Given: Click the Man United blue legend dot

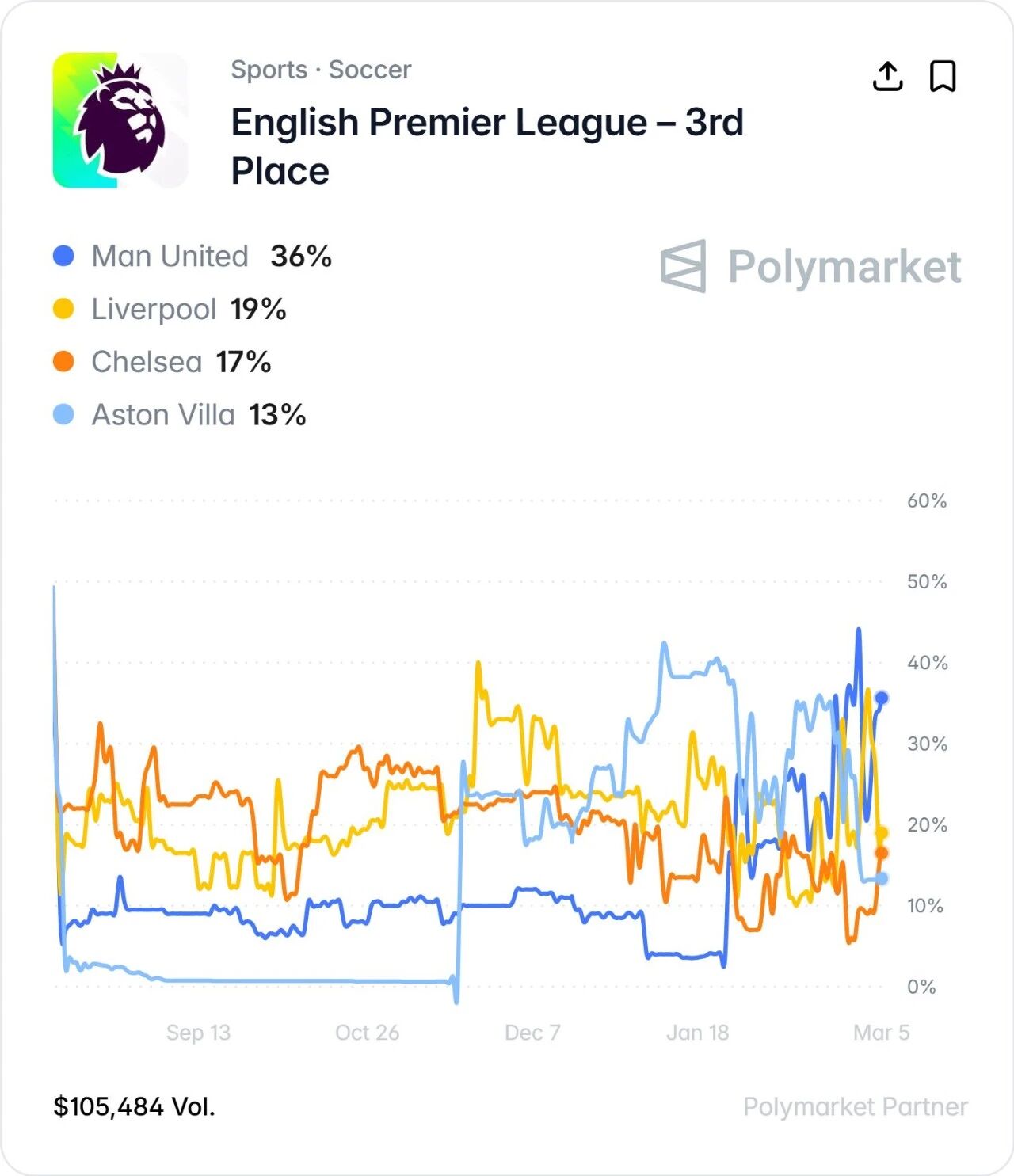Looking at the screenshot, I should pyautogui.click(x=63, y=256).
